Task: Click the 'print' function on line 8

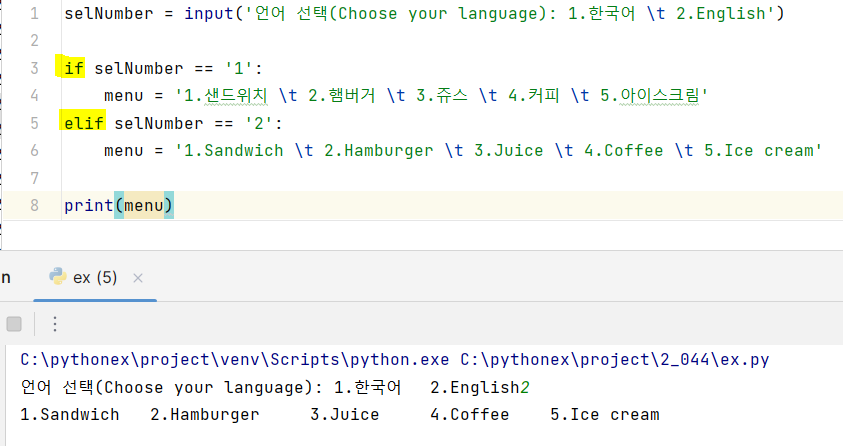Action: pyautogui.click(x=89, y=205)
